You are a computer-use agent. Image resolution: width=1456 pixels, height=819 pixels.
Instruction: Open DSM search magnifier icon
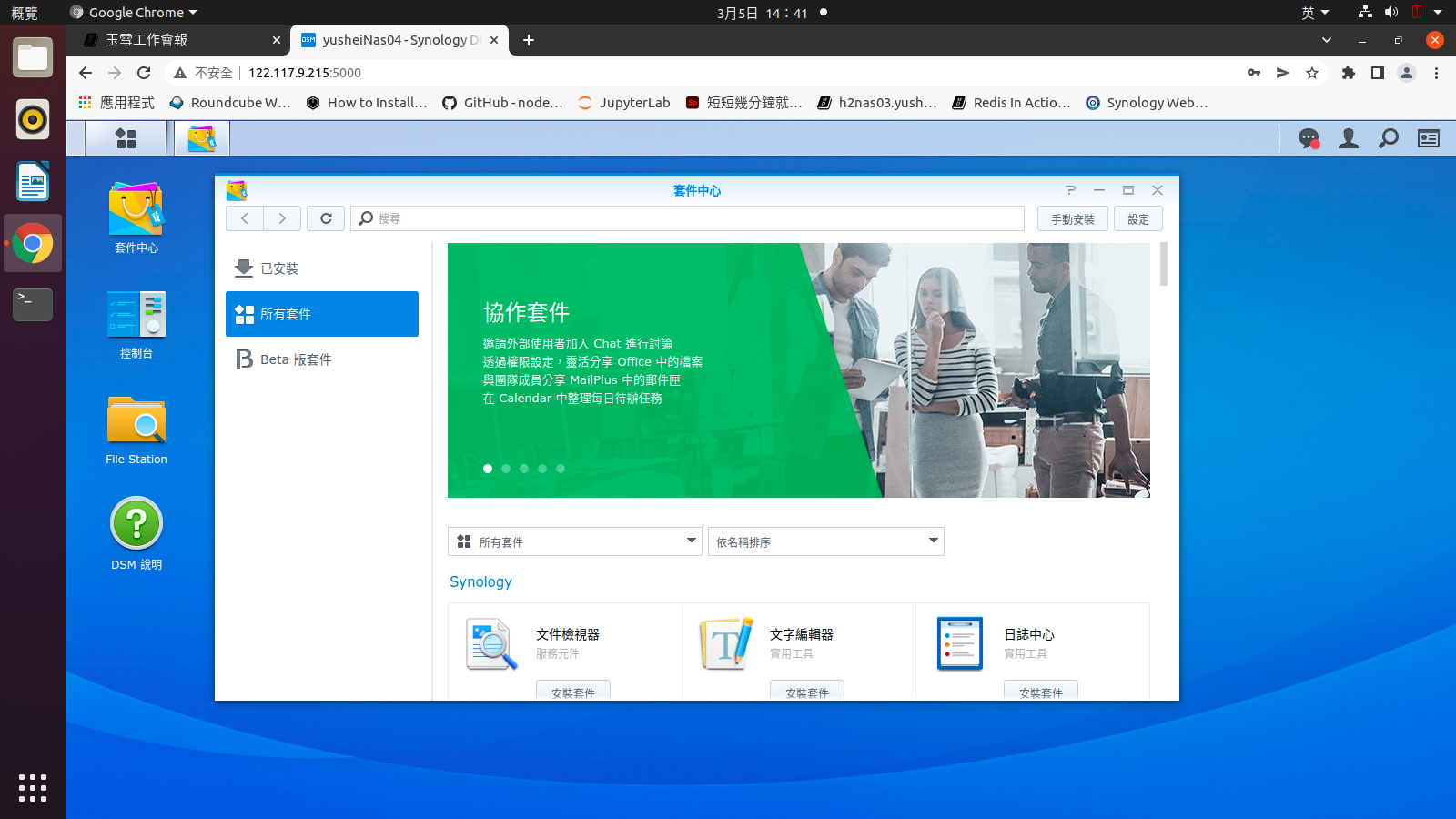(1389, 138)
